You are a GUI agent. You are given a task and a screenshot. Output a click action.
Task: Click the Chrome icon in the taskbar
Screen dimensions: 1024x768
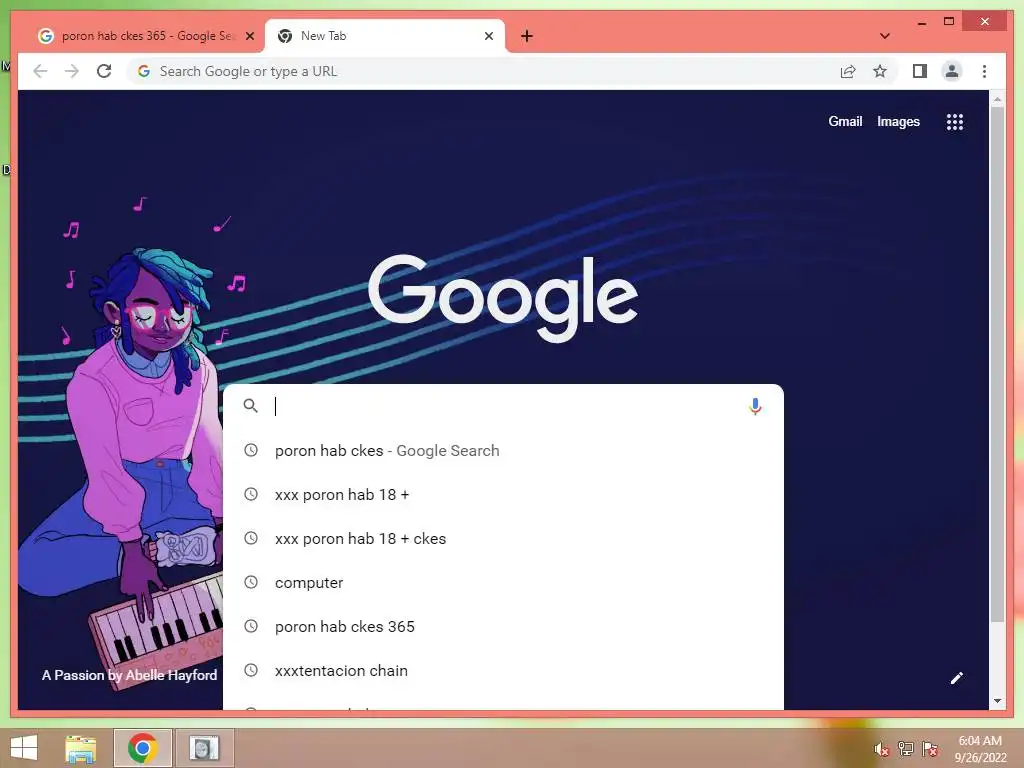pyautogui.click(x=142, y=748)
